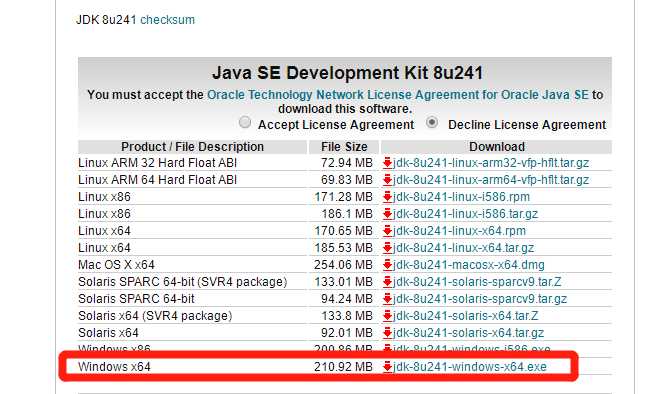Click the 254.06 MB file size cell
The image size is (671, 394).
coord(343,265)
